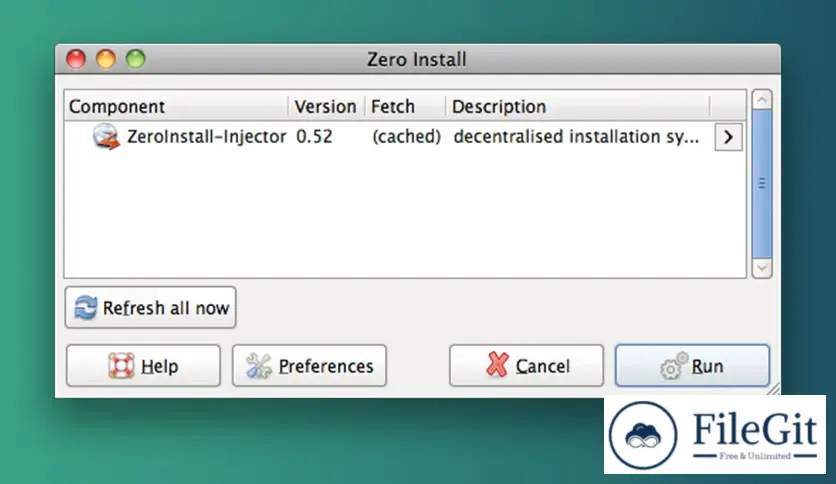This screenshot has height=484, width=836.
Task: Refresh all now
Action: pyautogui.click(x=150, y=308)
